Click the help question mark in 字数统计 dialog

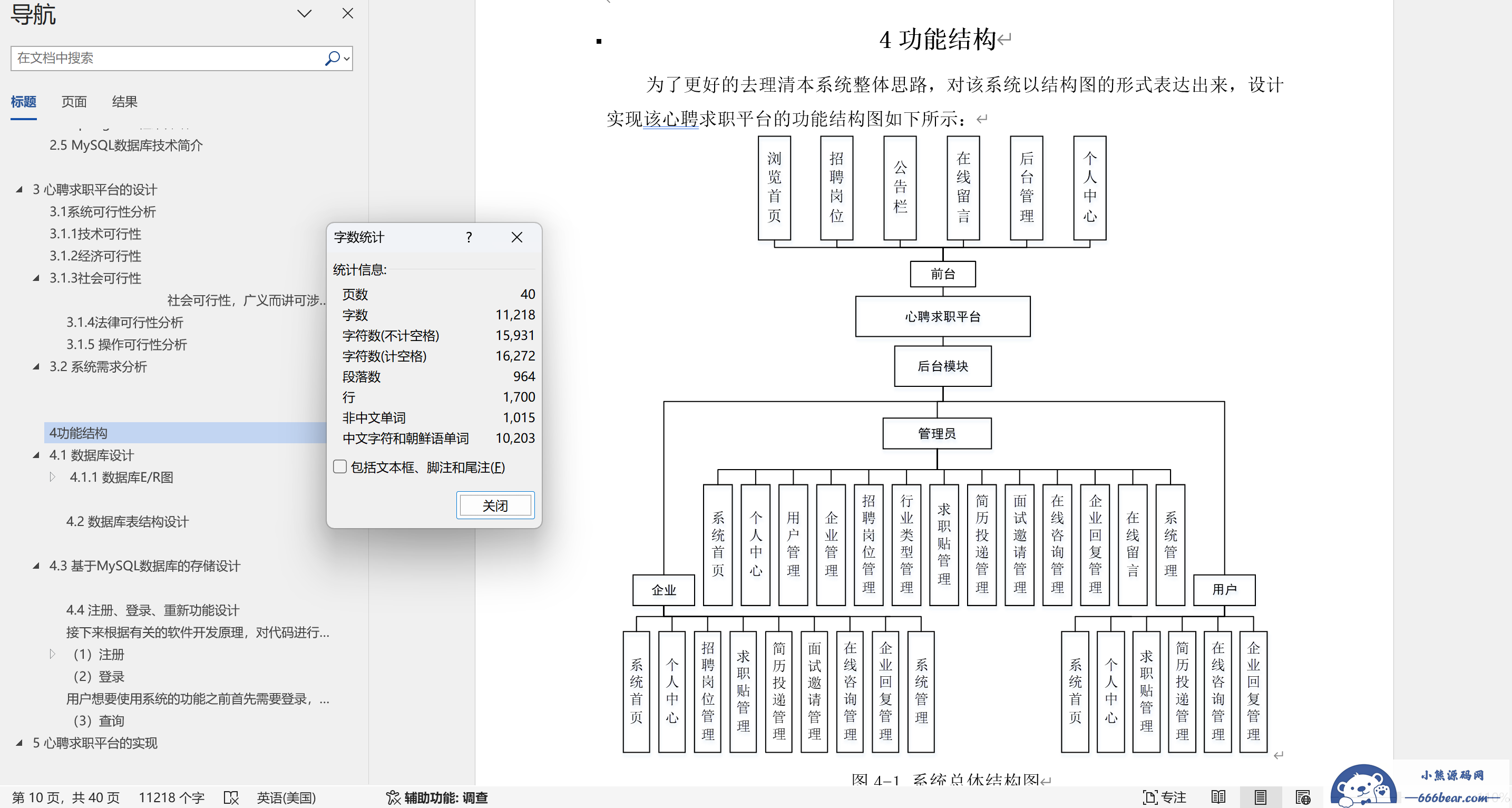[x=469, y=237]
